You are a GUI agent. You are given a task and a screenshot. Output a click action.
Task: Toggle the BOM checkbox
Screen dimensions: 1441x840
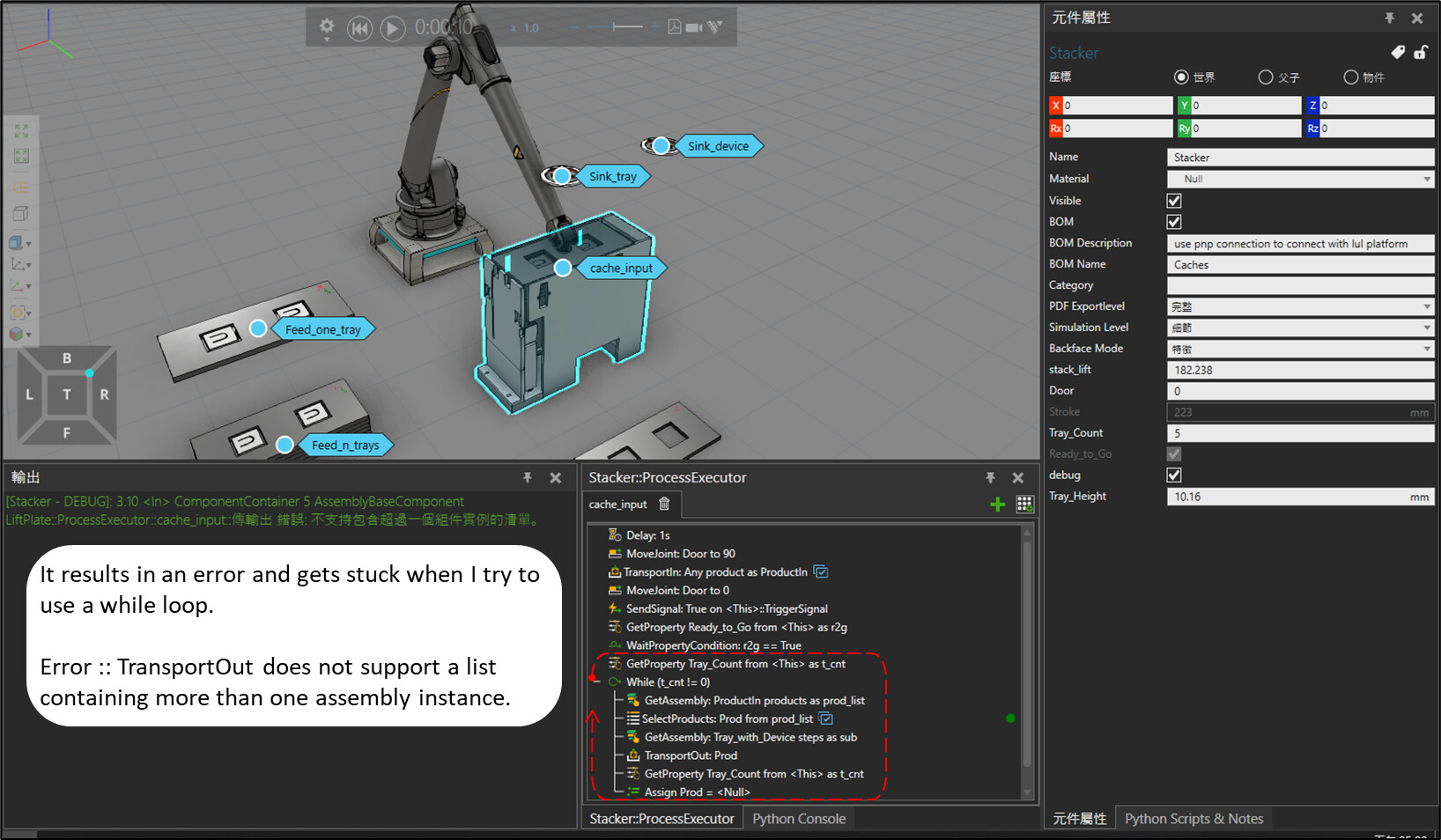click(1174, 222)
